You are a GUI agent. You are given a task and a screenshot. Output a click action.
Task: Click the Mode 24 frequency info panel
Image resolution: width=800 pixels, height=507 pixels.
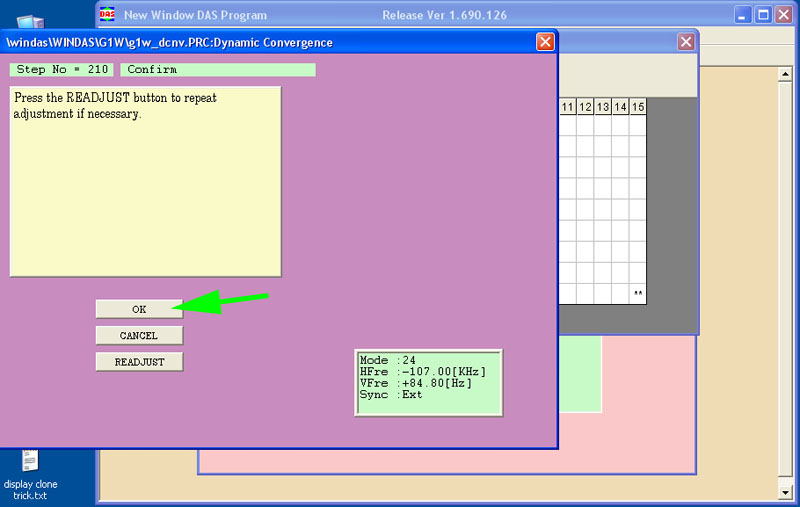tap(429, 383)
